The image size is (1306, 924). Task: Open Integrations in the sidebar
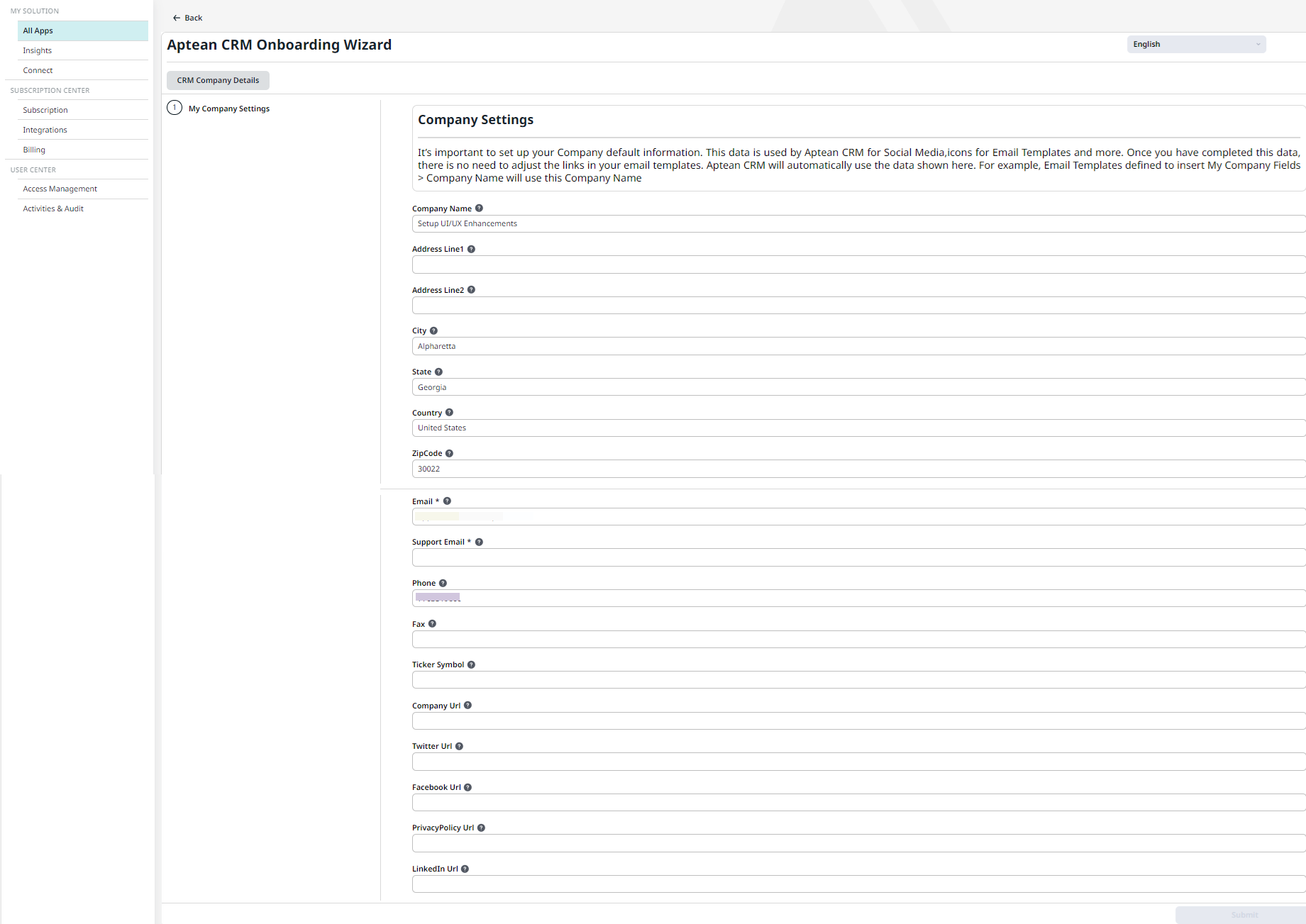[x=83, y=130]
